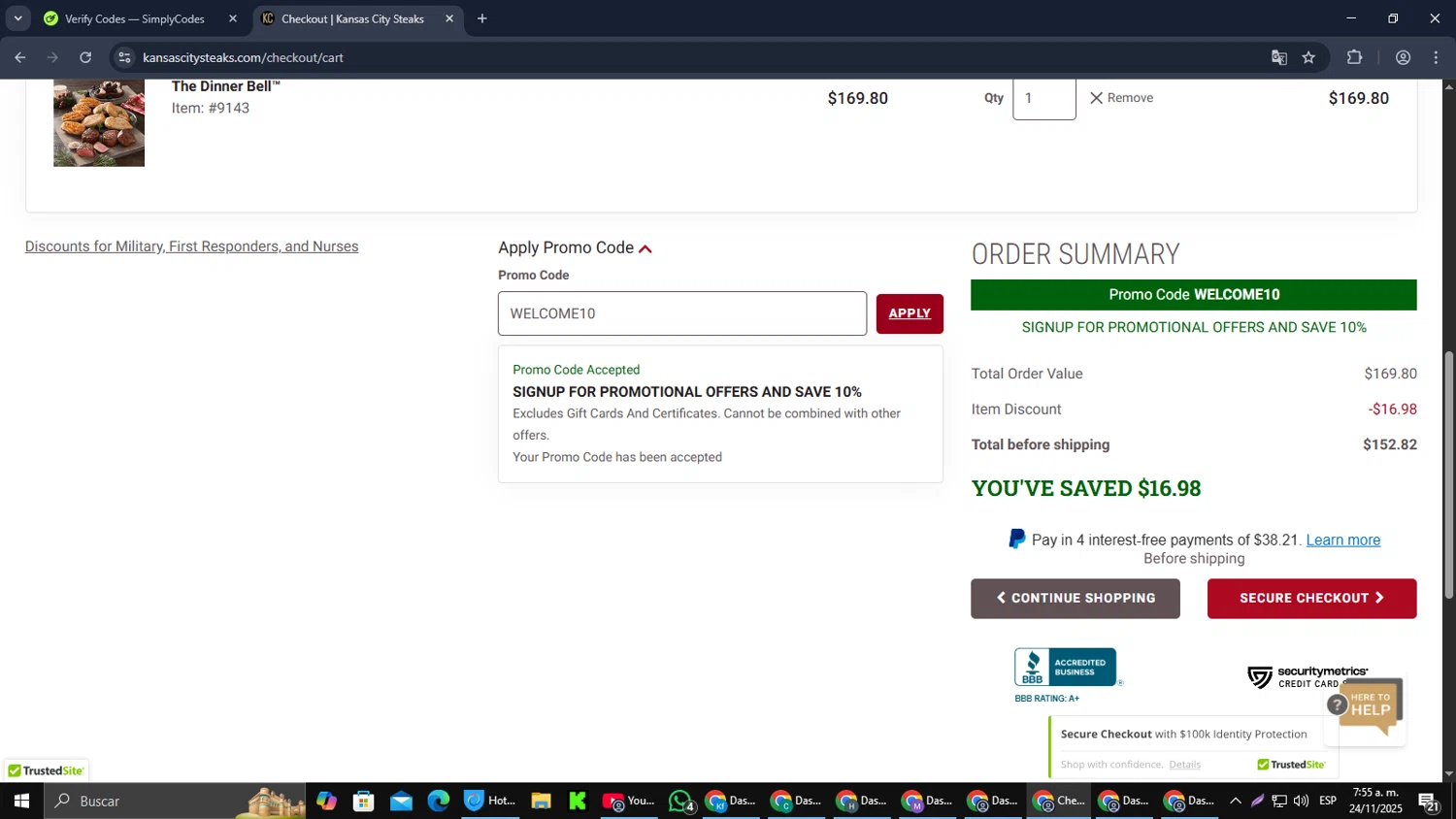The width and height of the screenshot is (1456, 819).
Task: View site information icon in address bar
Action: (x=124, y=57)
